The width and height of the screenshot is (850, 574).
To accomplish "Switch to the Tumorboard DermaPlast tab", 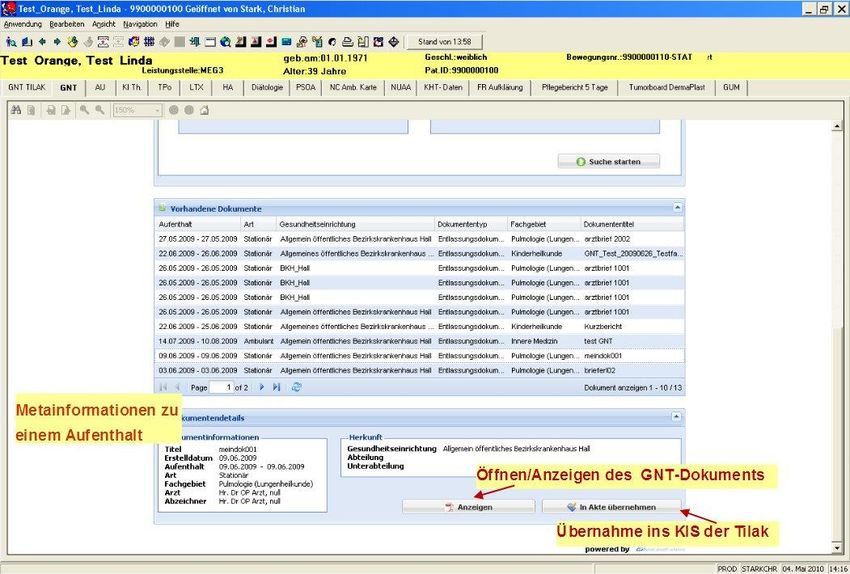I will [667, 88].
